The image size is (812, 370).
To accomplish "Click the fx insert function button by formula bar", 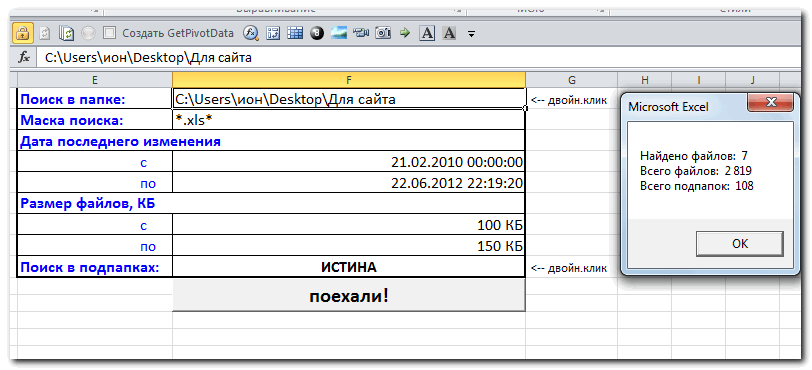I will [24, 58].
